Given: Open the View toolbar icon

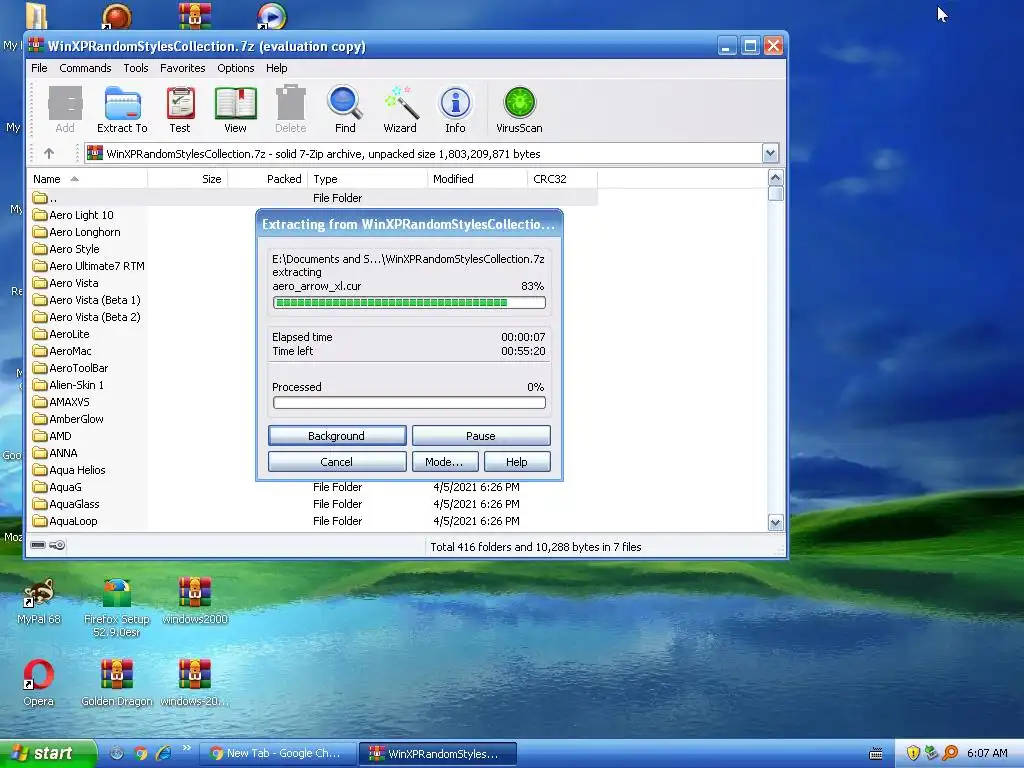Looking at the screenshot, I should (x=235, y=110).
